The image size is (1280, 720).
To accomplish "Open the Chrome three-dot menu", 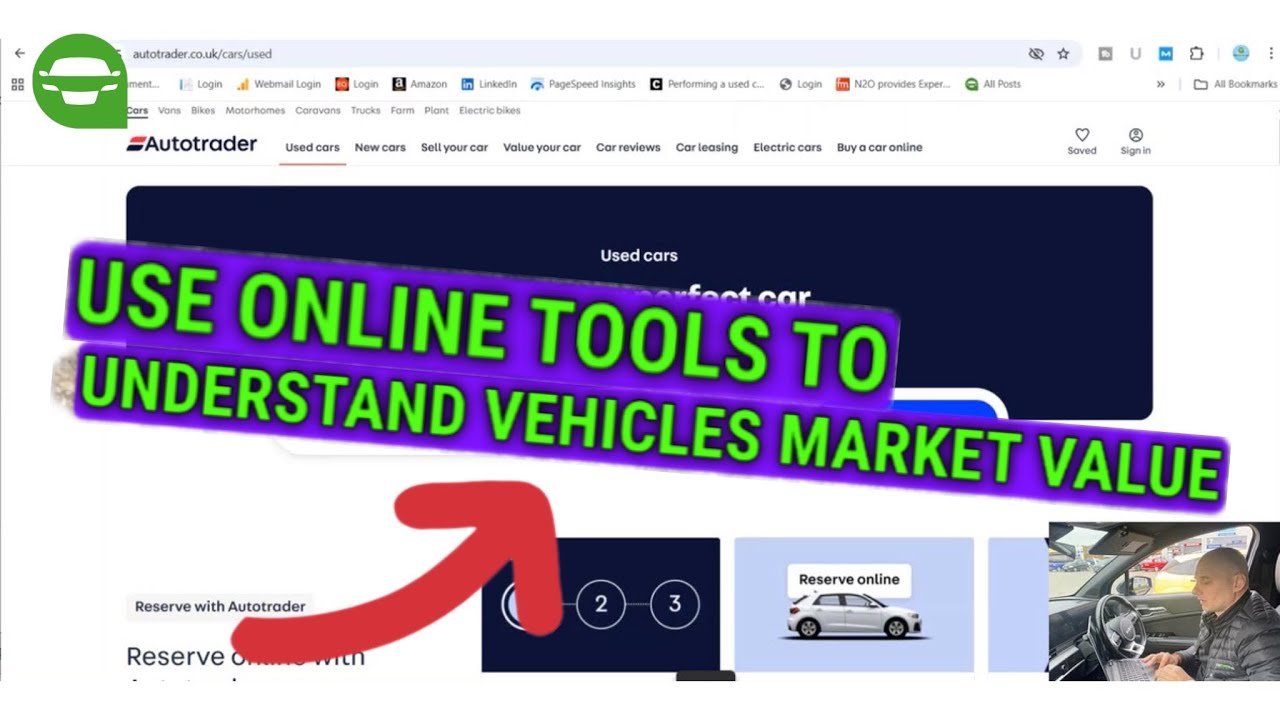I will (1270, 54).
